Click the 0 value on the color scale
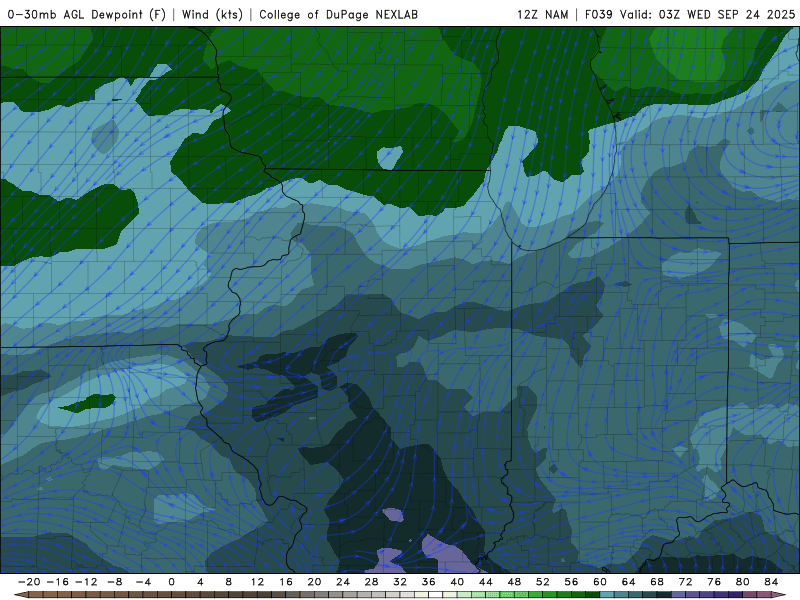Viewport: 800px width, 600px height. [x=171, y=582]
